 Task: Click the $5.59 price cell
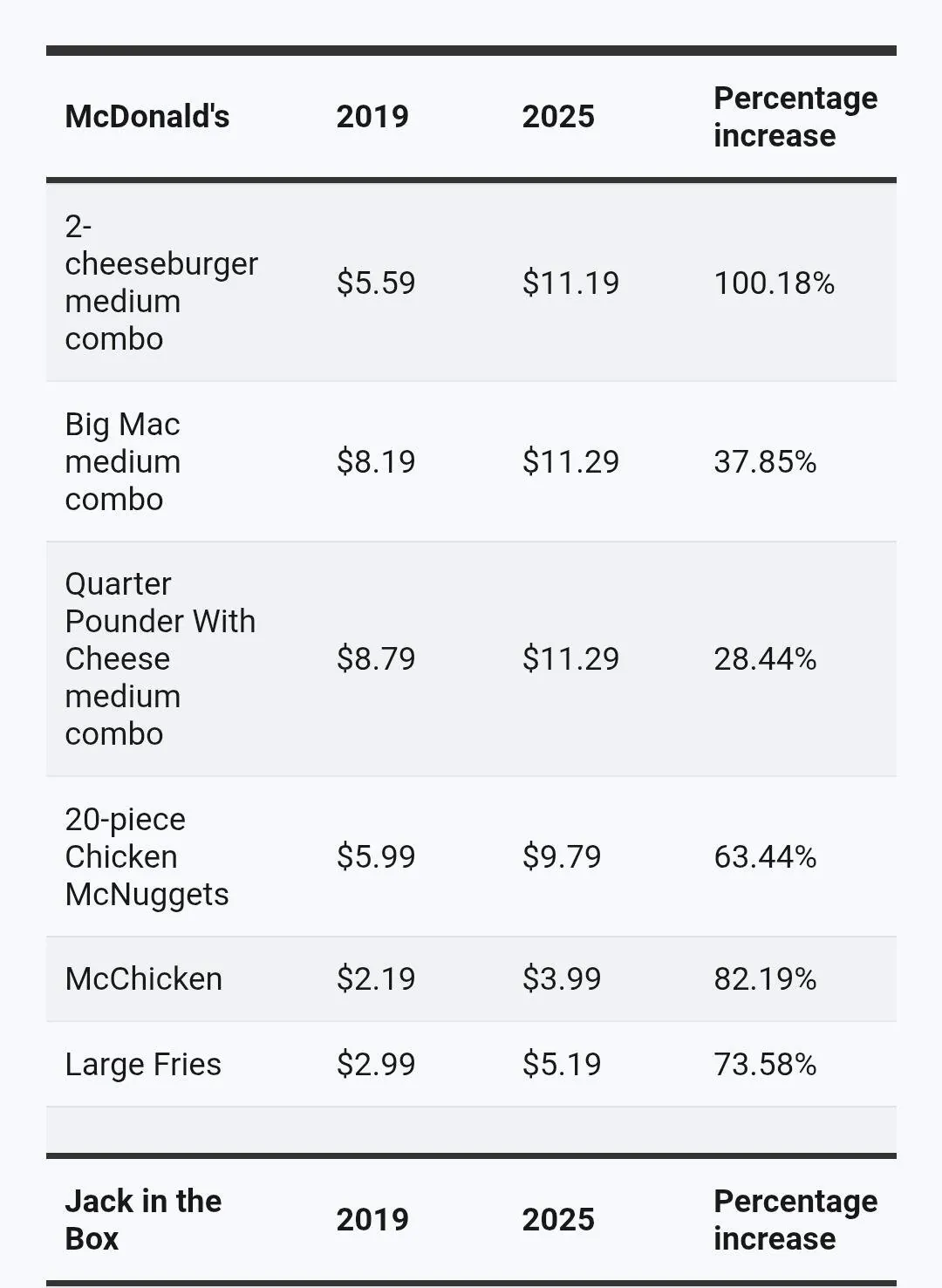tap(376, 283)
